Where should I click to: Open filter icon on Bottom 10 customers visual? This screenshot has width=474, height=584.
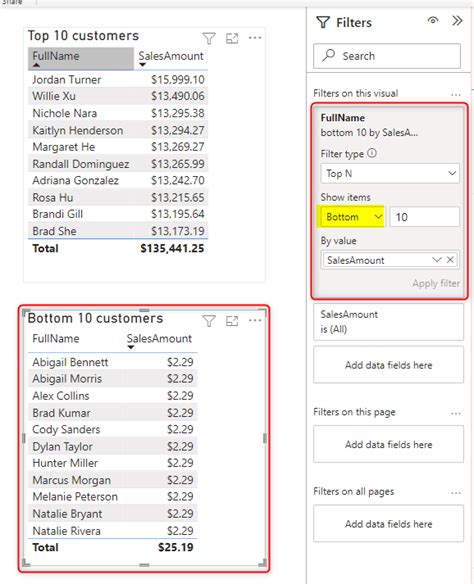(x=209, y=321)
